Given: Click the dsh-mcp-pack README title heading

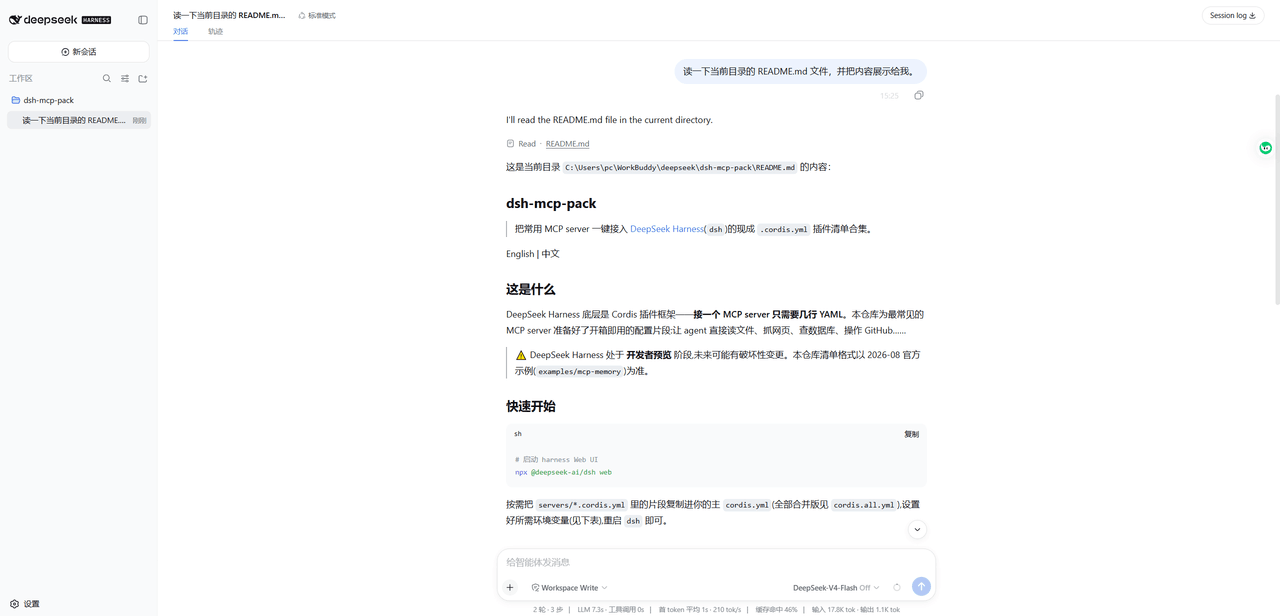Looking at the screenshot, I should click(551, 203).
